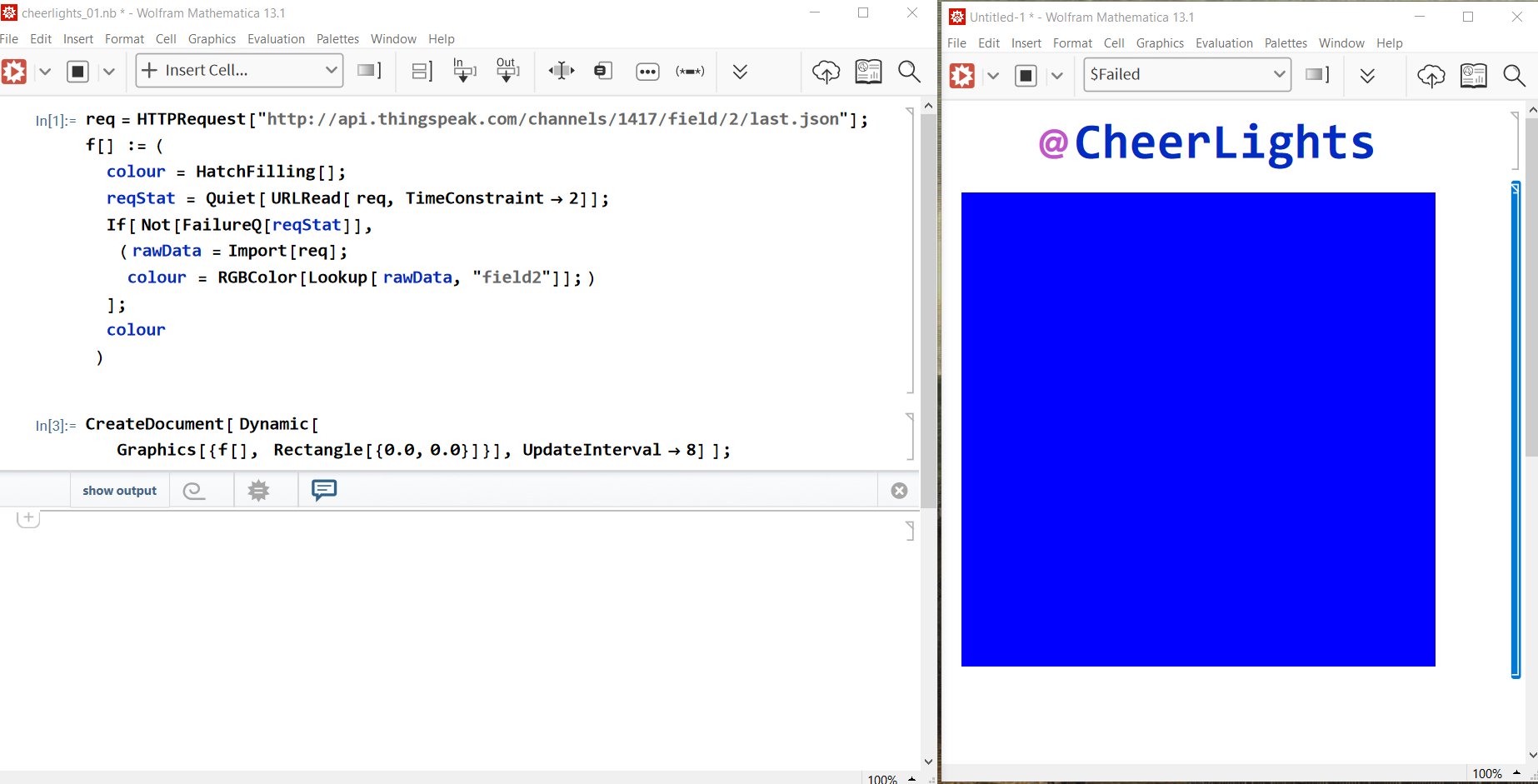Click the HTTPRequest URL string in In[1]

(552, 119)
